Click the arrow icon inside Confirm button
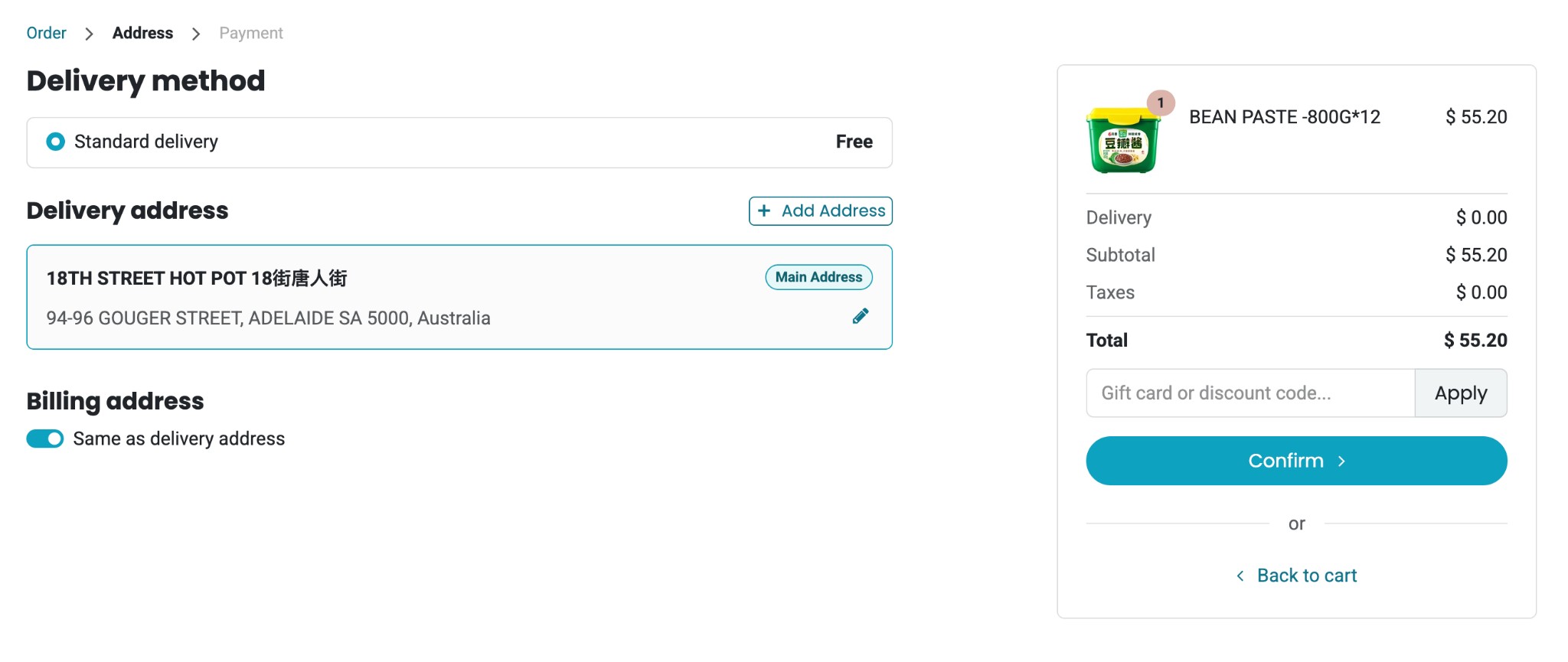Image resolution: width=1568 pixels, height=662 pixels. 1341,461
